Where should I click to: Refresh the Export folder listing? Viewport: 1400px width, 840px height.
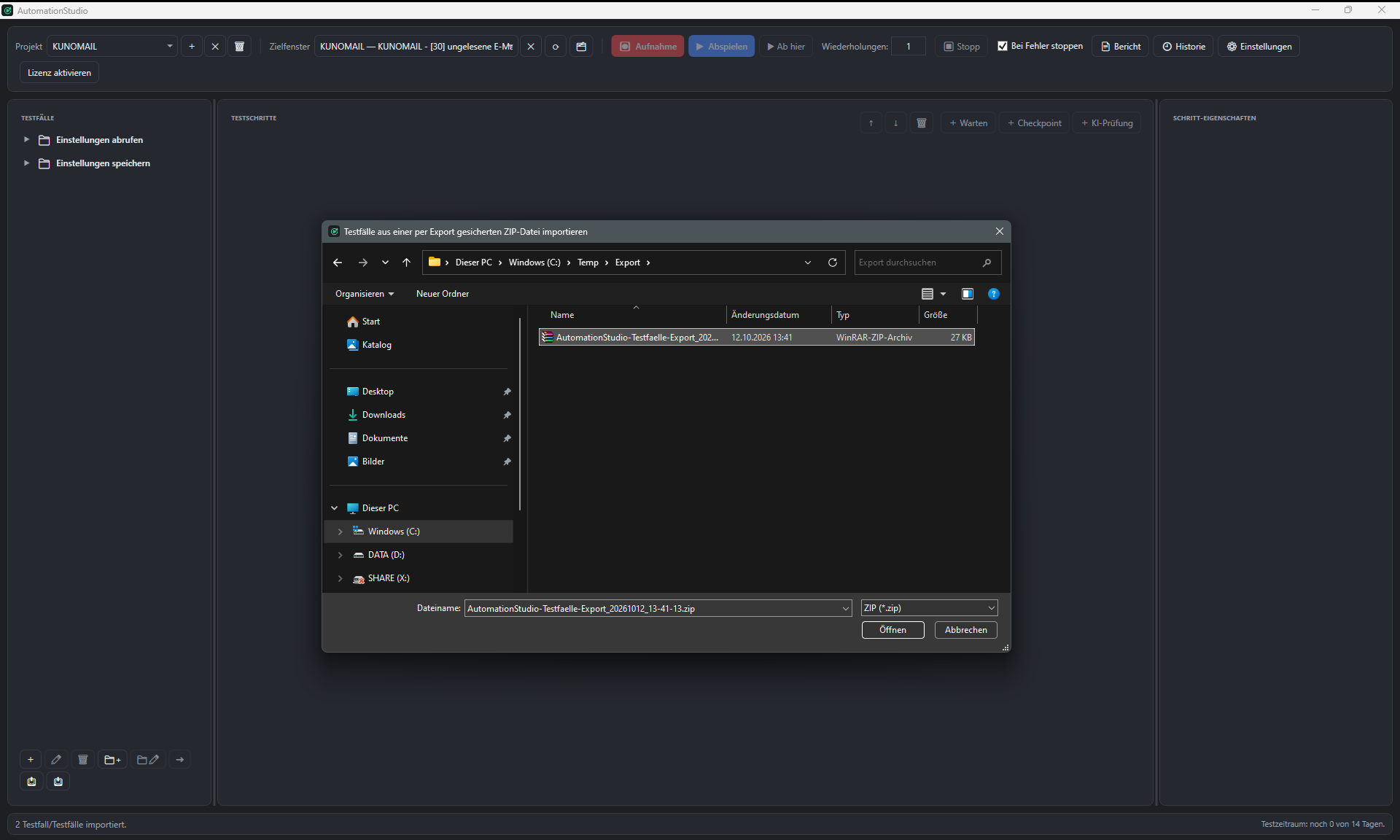click(833, 262)
